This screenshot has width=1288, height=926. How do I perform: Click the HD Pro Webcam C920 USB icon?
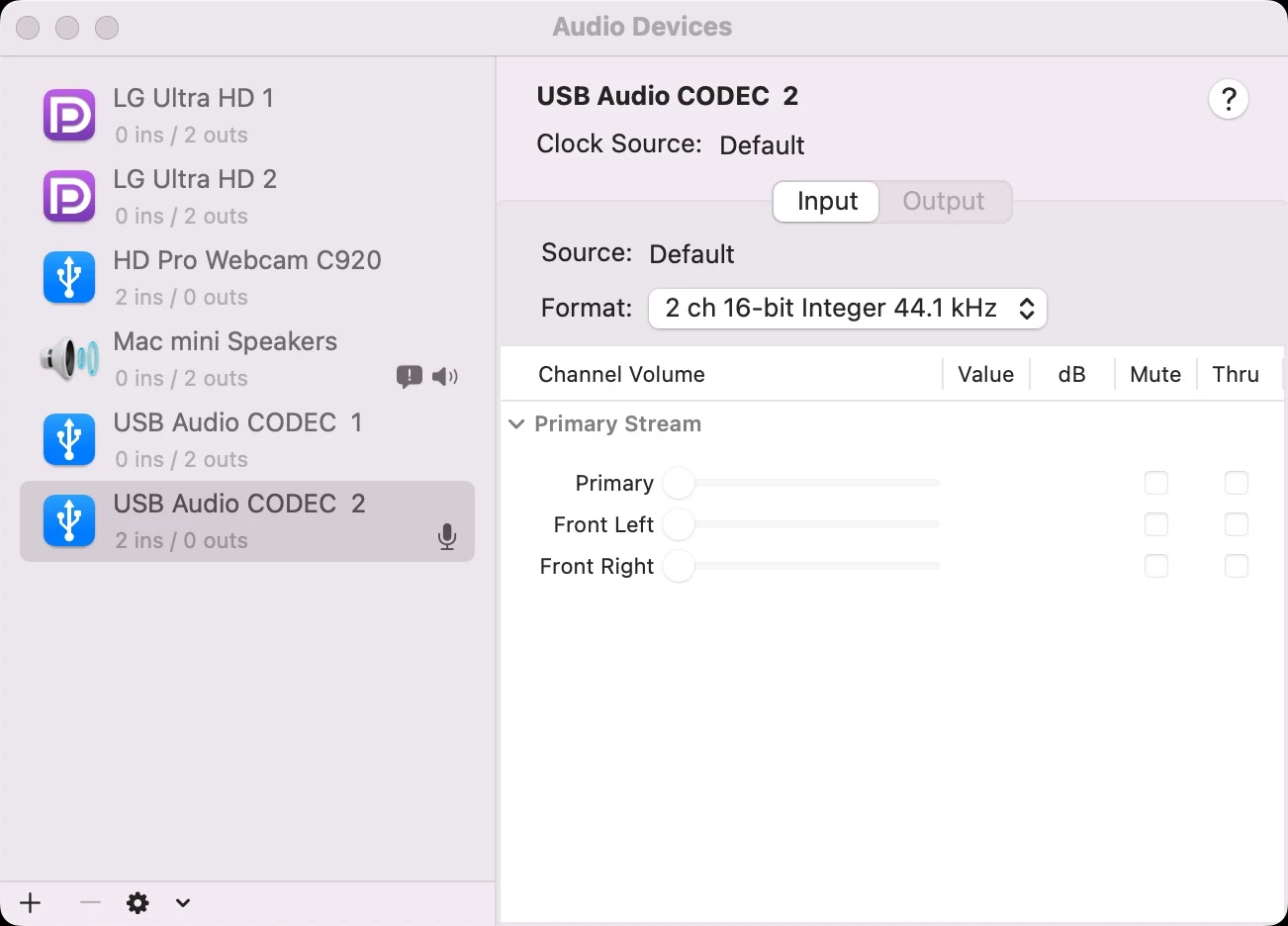(69, 278)
